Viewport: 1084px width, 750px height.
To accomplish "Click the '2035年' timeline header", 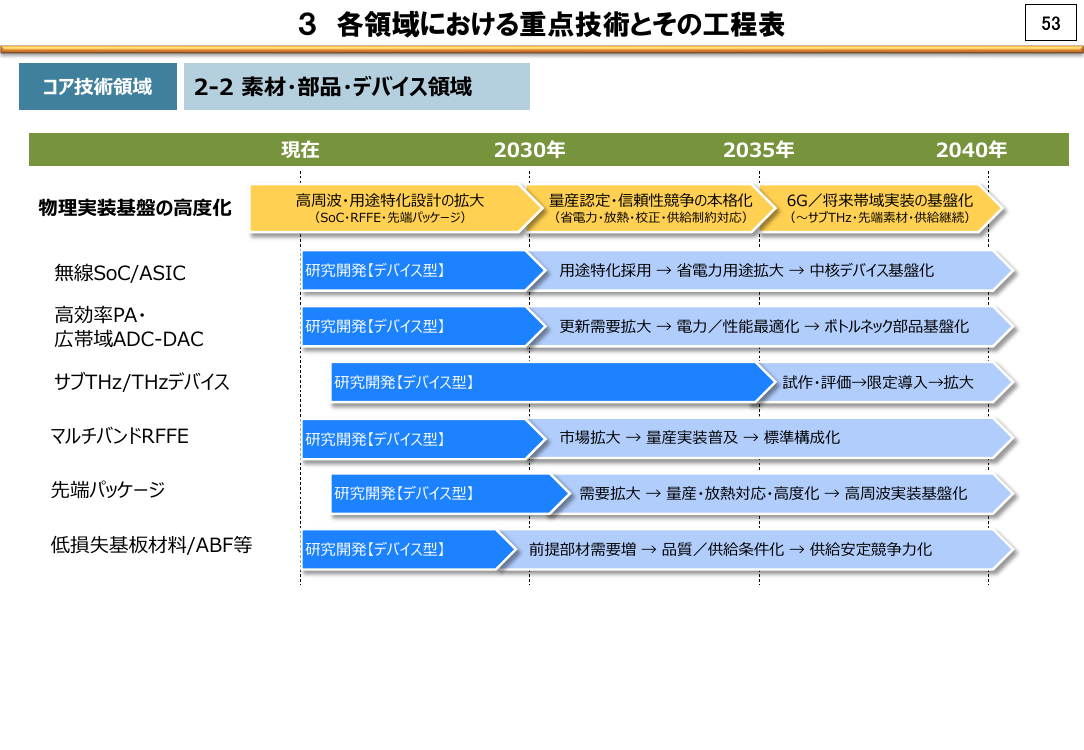I will 758,149.
